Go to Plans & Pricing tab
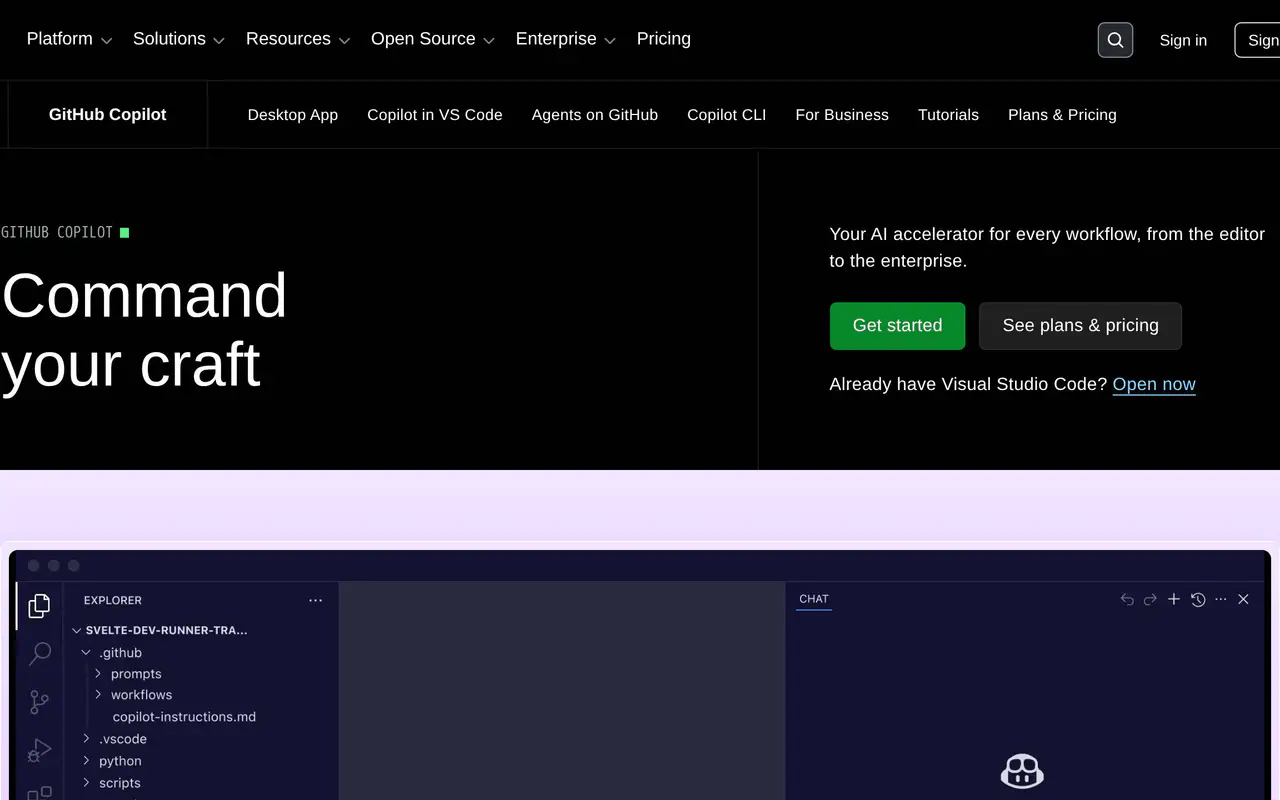Screen dimensions: 1280x800 coord(1062,115)
